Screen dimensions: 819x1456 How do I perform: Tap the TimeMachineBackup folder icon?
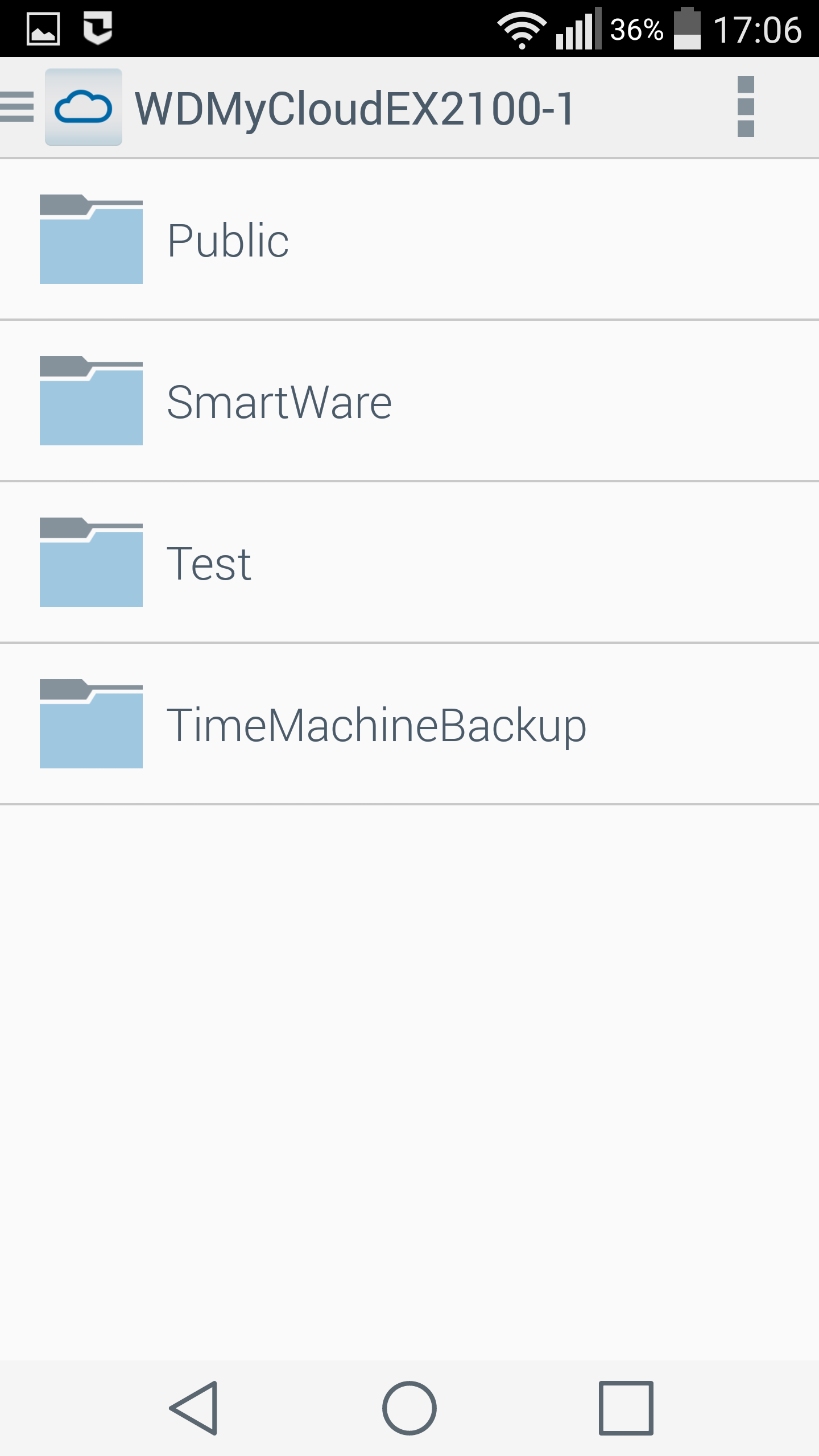[x=91, y=723]
